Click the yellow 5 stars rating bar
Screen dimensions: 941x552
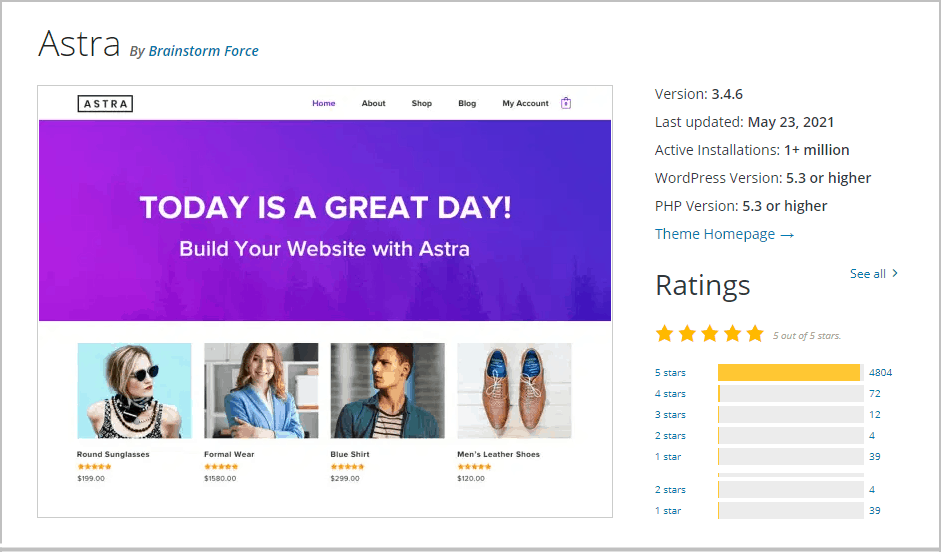[x=791, y=373]
